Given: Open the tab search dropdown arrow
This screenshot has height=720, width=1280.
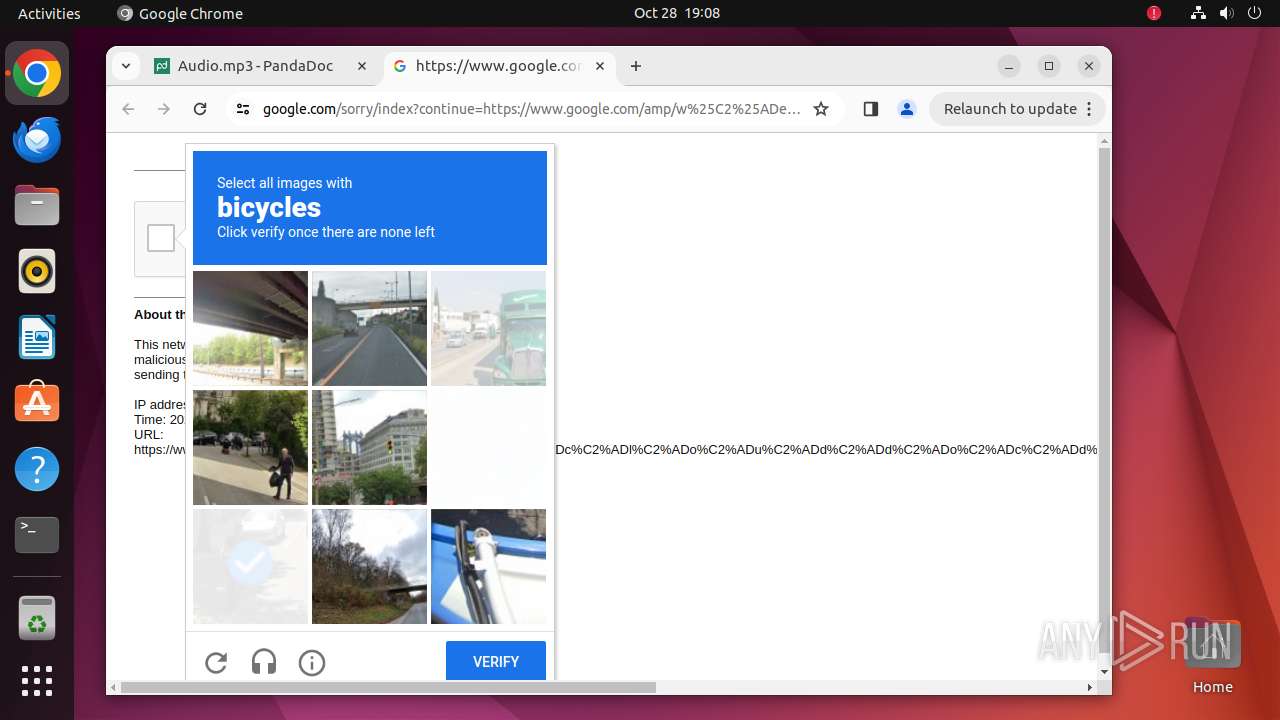Looking at the screenshot, I should (x=125, y=66).
